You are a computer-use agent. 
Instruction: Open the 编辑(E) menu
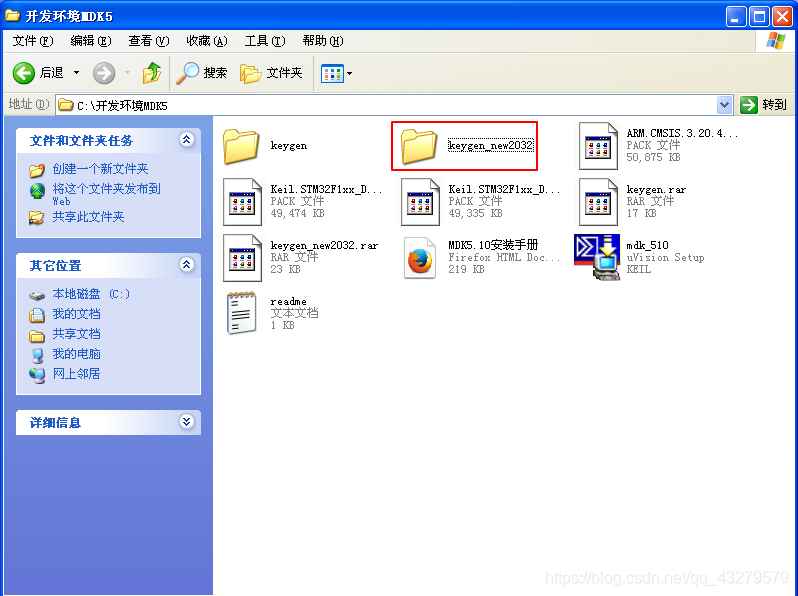click(x=91, y=41)
